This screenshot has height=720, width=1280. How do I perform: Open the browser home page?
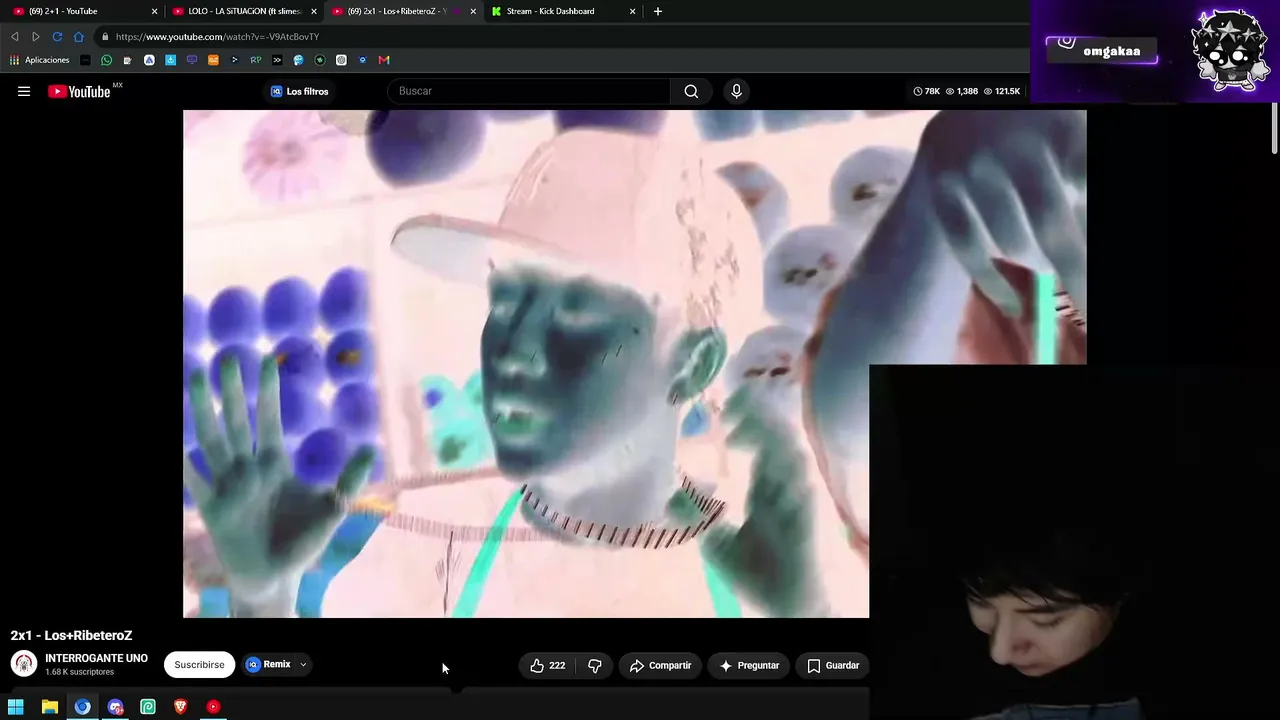(x=79, y=37)
